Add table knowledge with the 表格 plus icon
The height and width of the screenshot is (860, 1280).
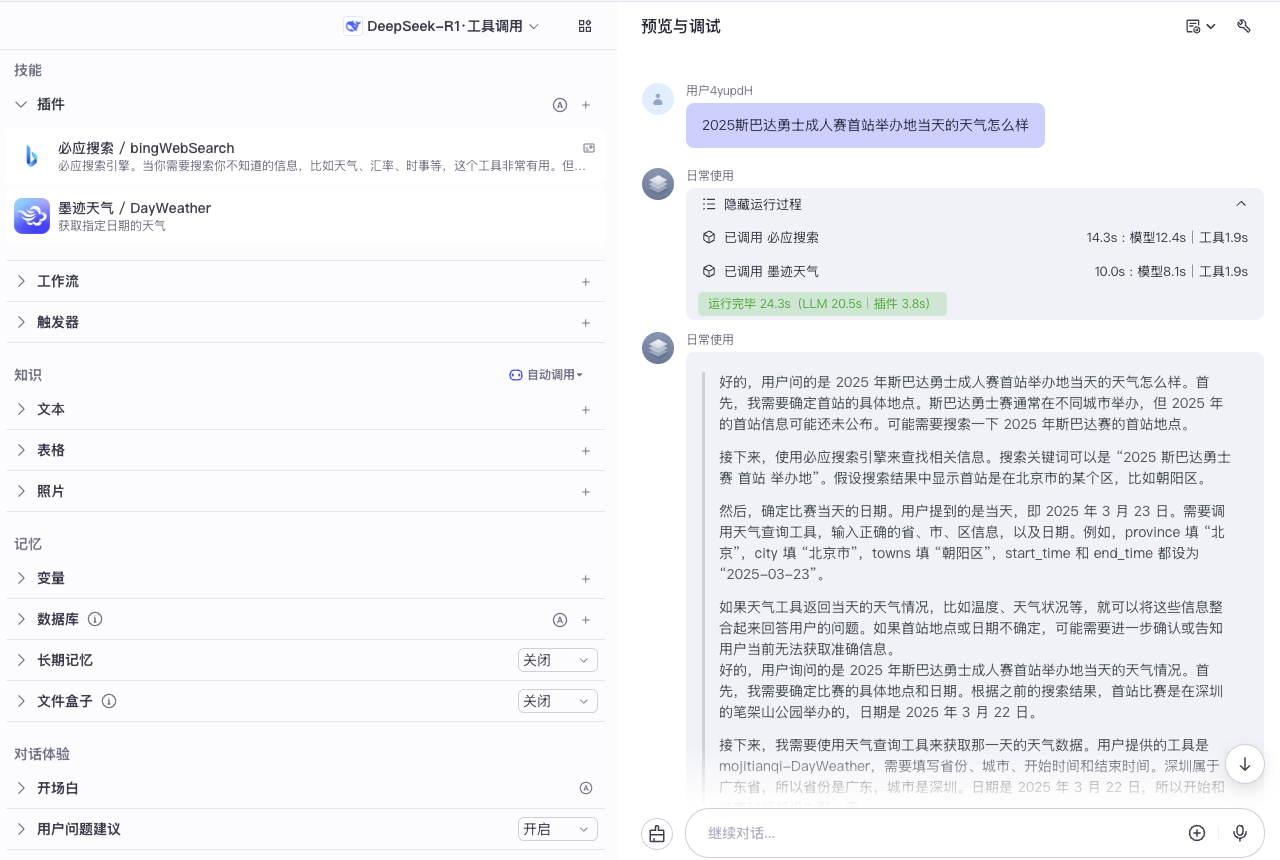(586, 451)
